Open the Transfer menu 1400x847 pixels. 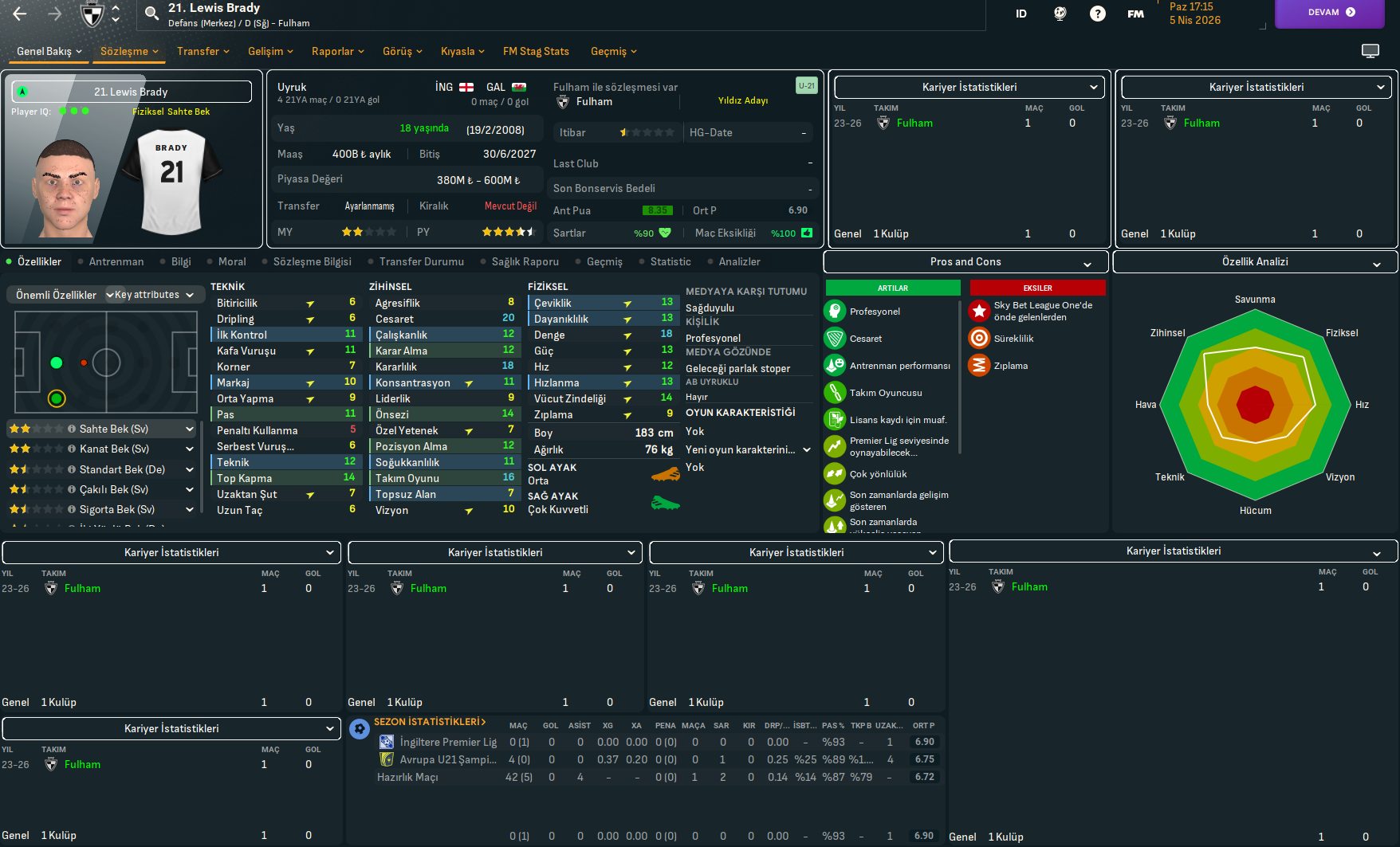tap(203, 51)
